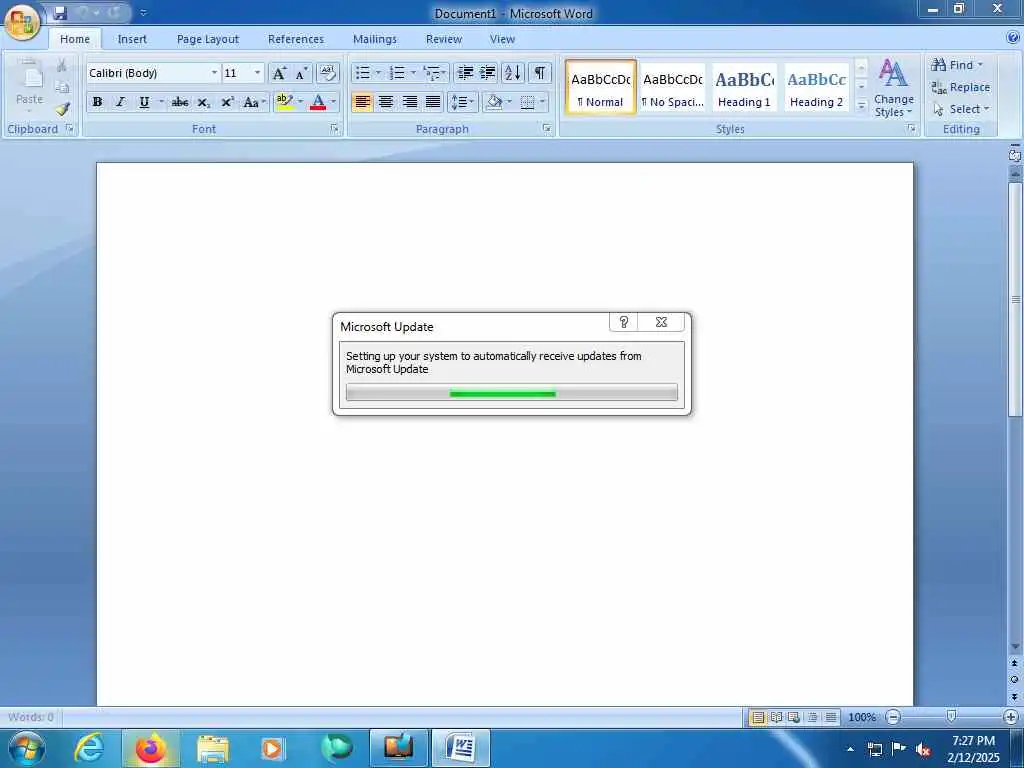
Task: Apply the Heading 2 style
Action: pyautogui.click(x=816, y=88)
